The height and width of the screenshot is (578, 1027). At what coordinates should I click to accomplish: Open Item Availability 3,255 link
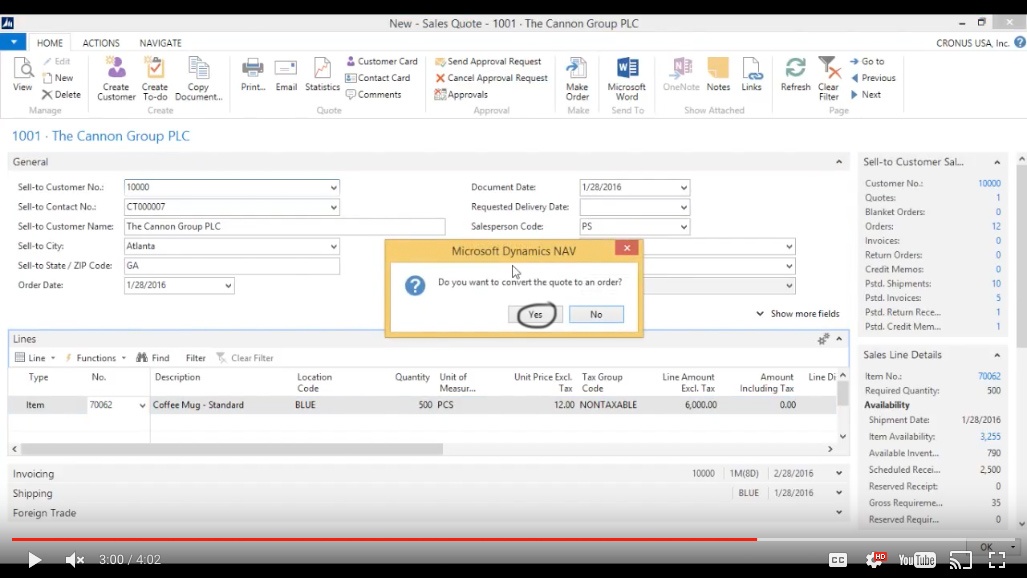coord(990,436)
